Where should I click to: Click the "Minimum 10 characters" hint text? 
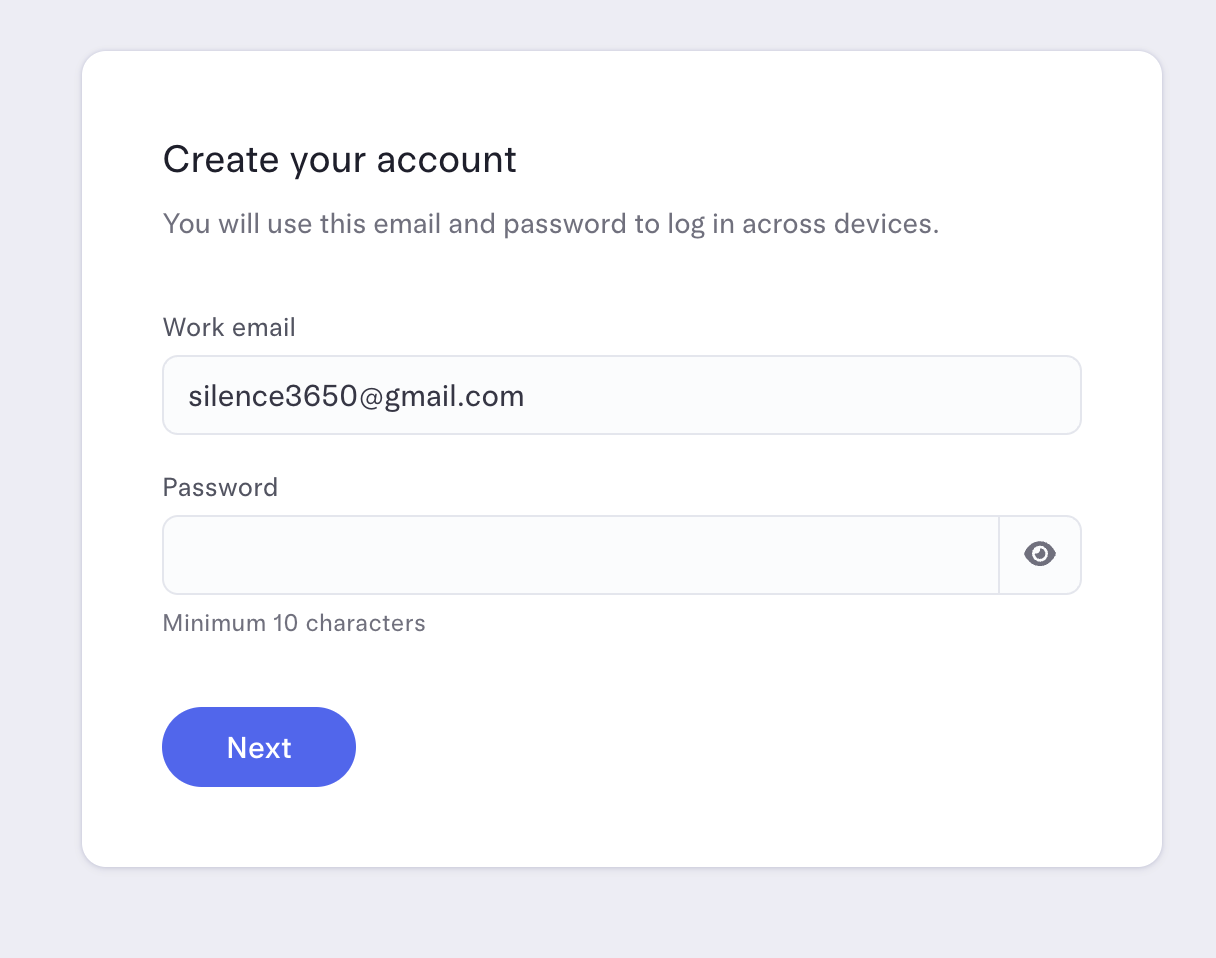coord(294,623)
